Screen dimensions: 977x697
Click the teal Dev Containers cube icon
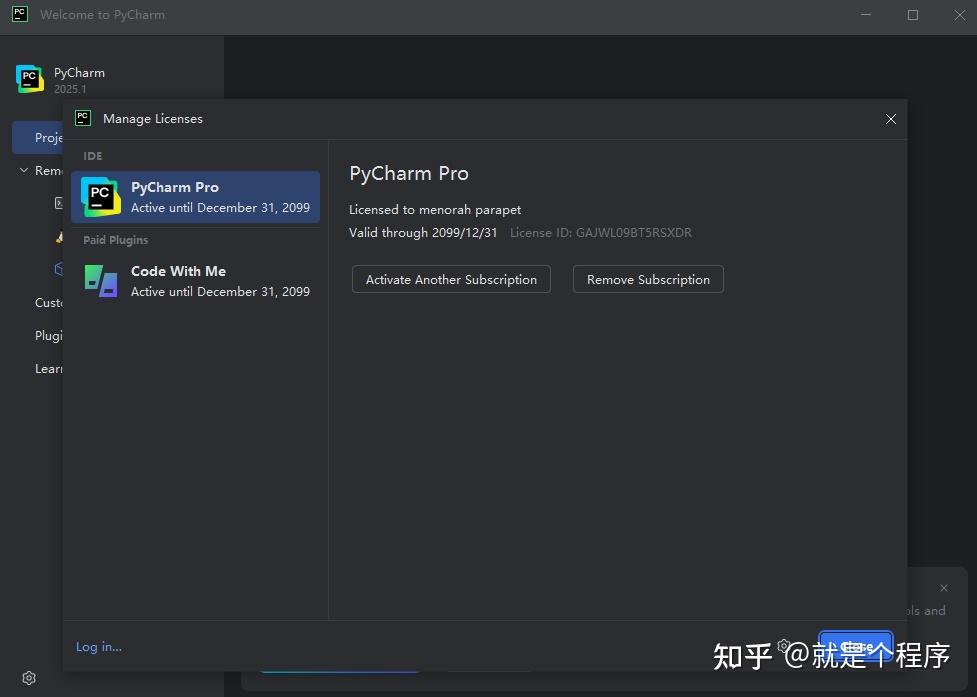58,268
